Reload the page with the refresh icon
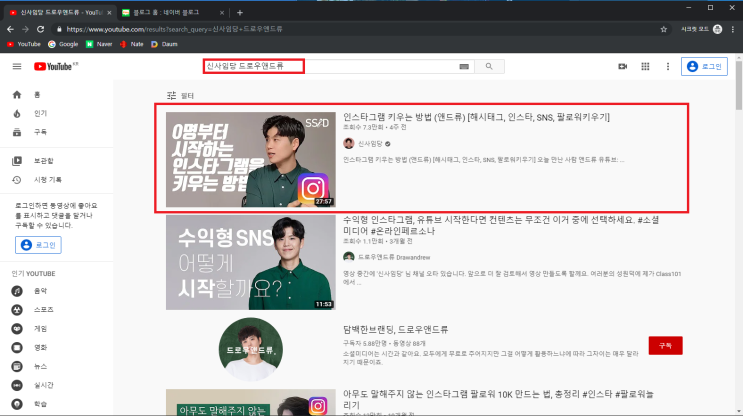Screen dimensions: 743x416 coord(41,29)
